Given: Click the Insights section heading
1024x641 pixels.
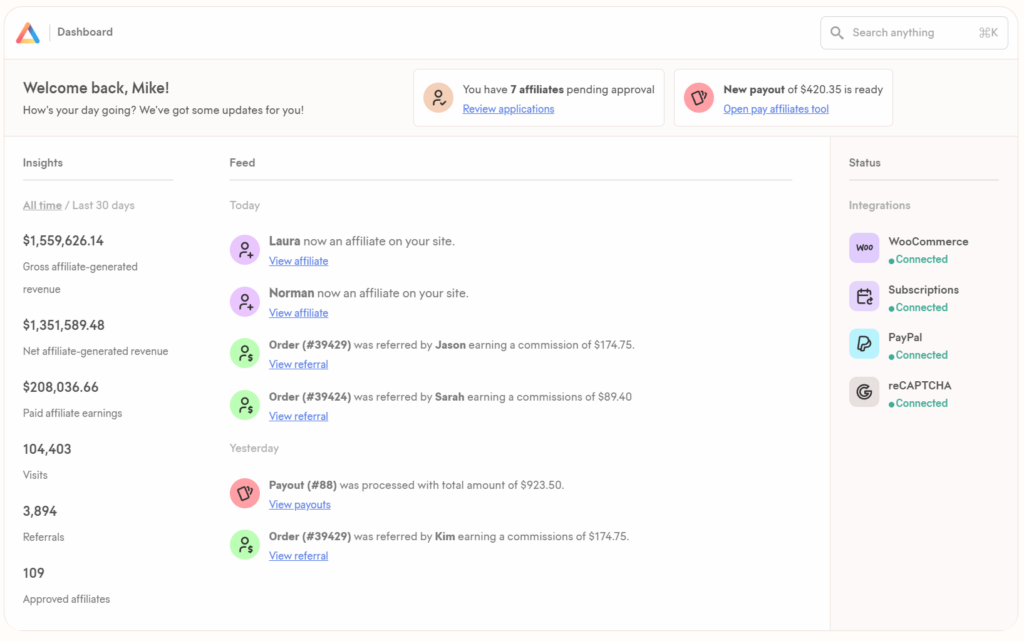Looking at the screenshot, I should [x=43, y=163].
